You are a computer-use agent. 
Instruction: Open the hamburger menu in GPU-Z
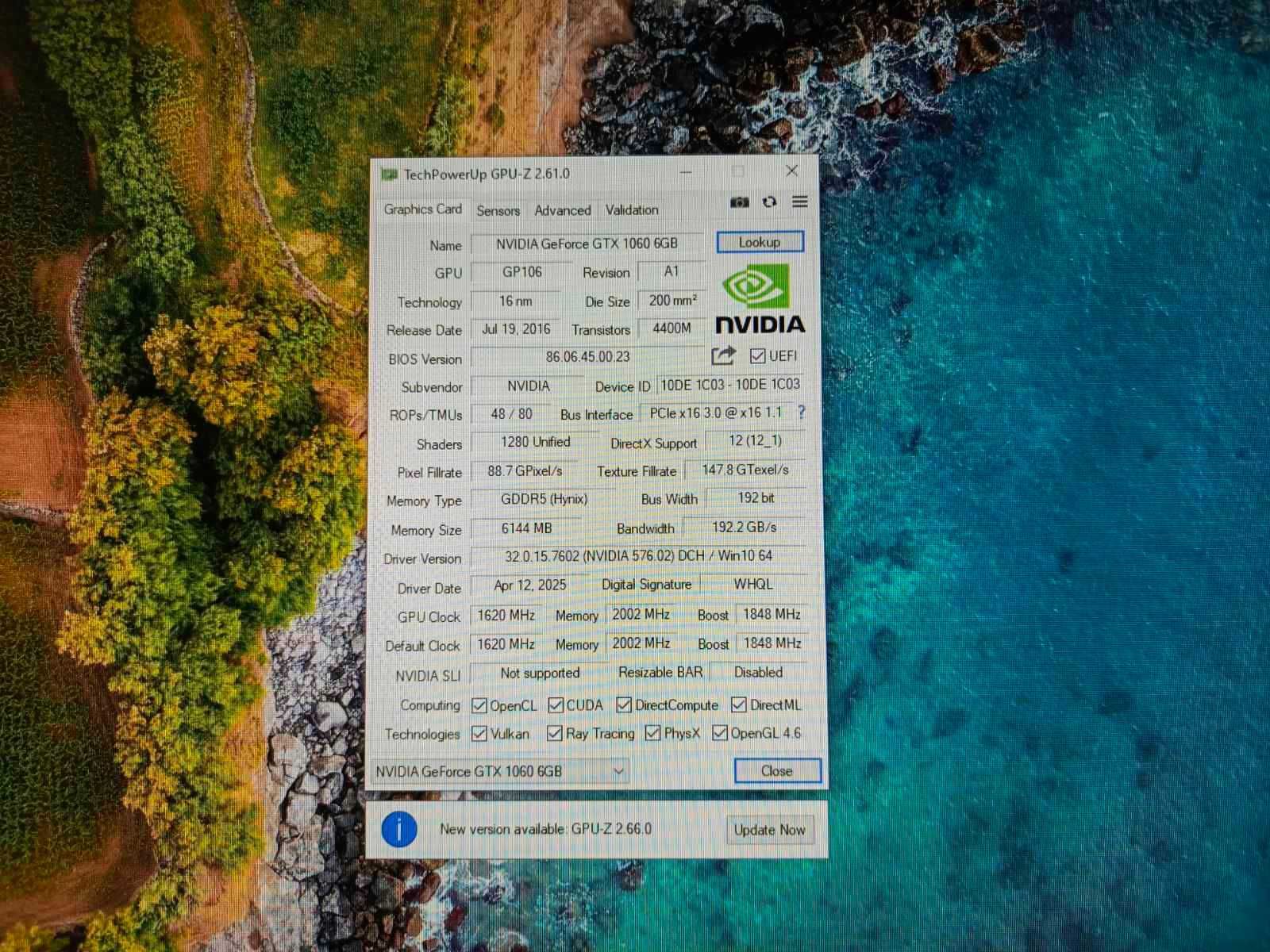tap(800, 202)
